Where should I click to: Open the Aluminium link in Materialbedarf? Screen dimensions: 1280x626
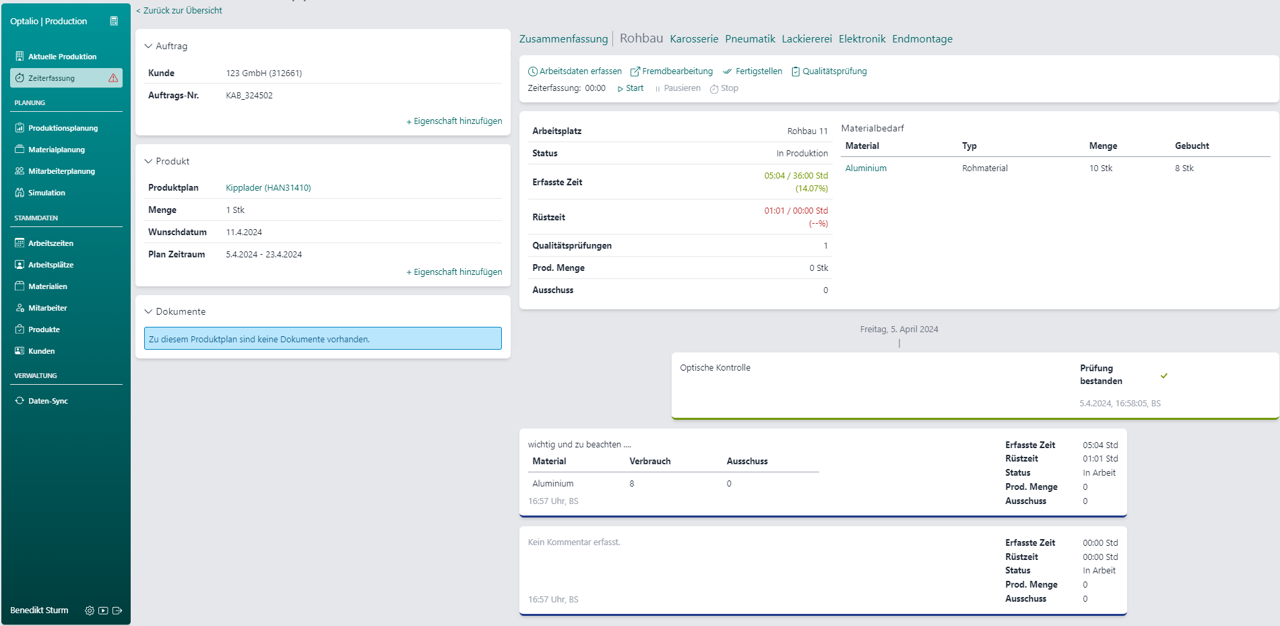tap(866, 168)
